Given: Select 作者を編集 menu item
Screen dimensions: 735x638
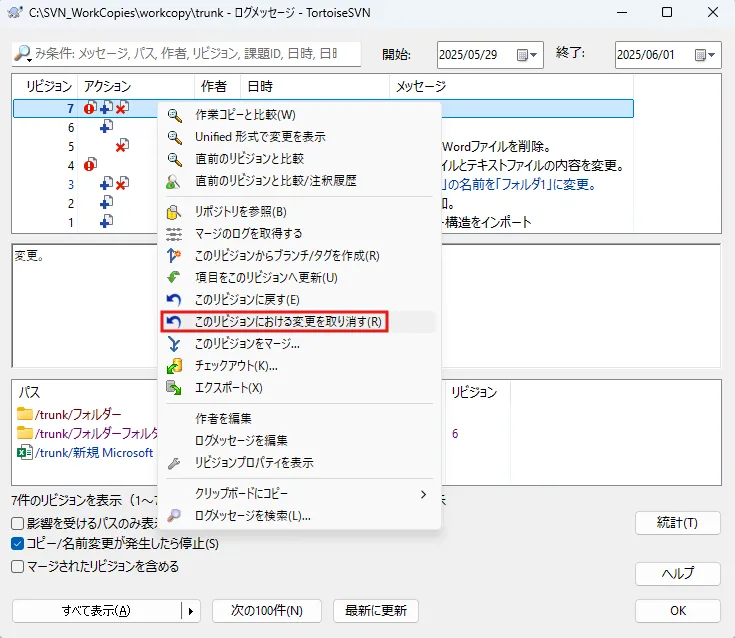Looking at the screenshot, I should pos(300,418).
